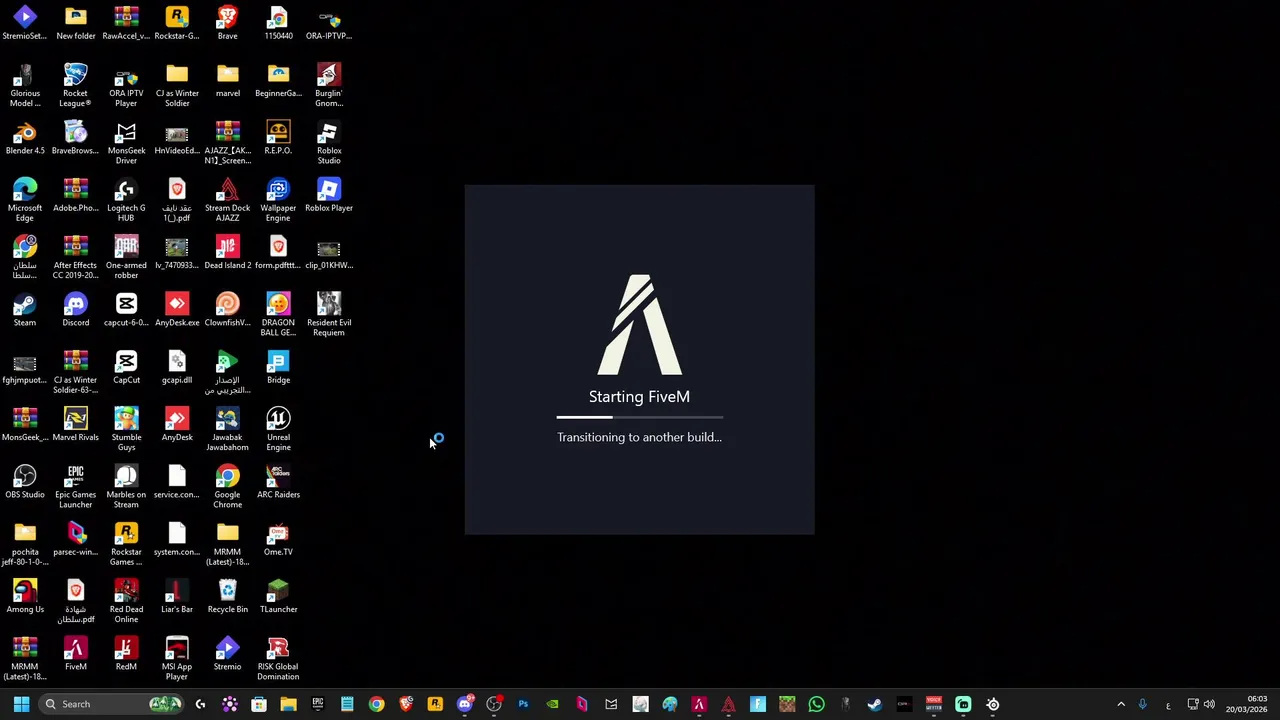Select the marvel folder on desktop

227,81
